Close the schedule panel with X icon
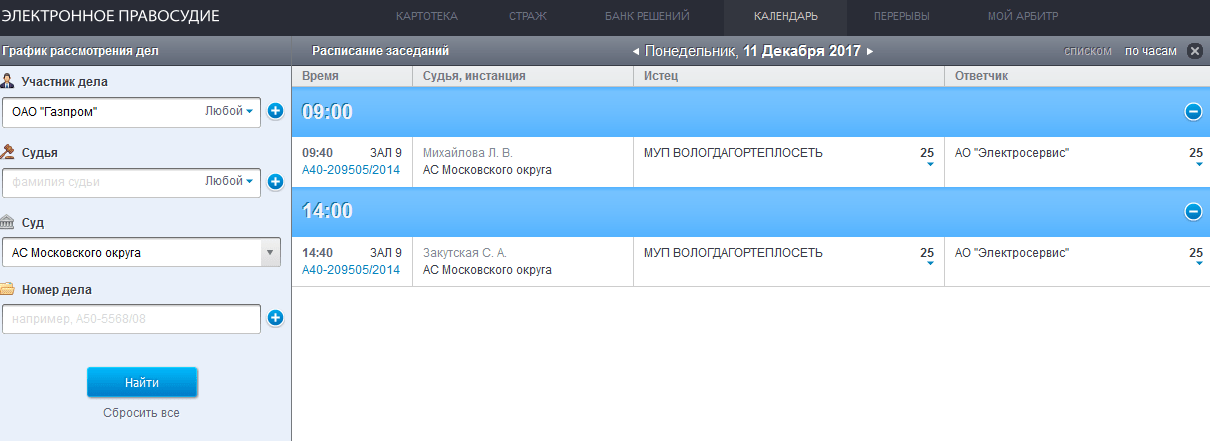Image resolution: width=1210 pixels, height=441 pixels. coord(1194,51)
